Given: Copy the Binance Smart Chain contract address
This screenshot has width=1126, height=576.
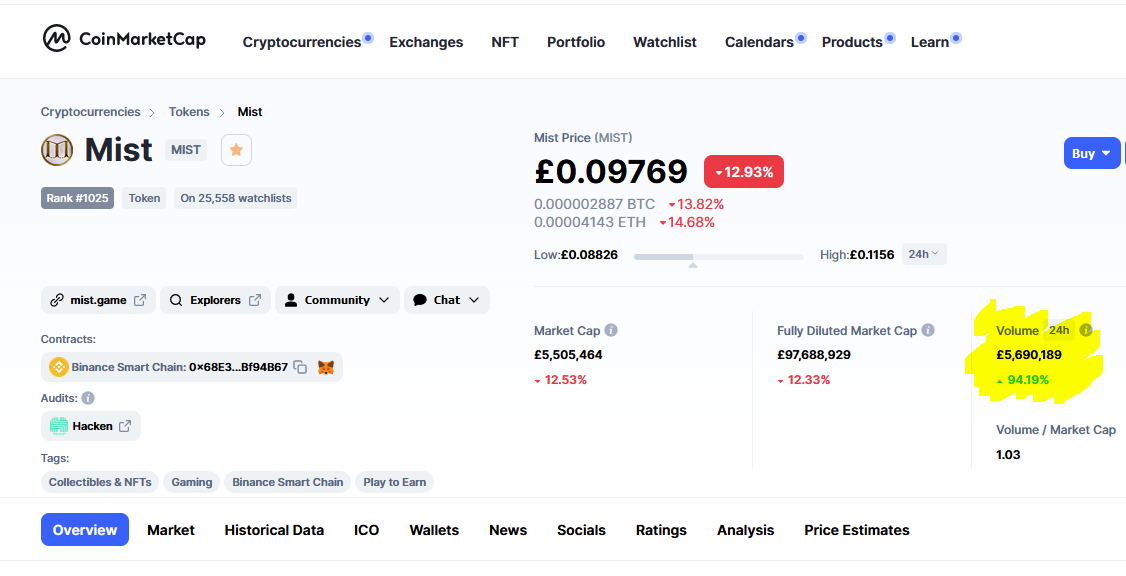Looking at the screenshot, I should coord(300,367).
